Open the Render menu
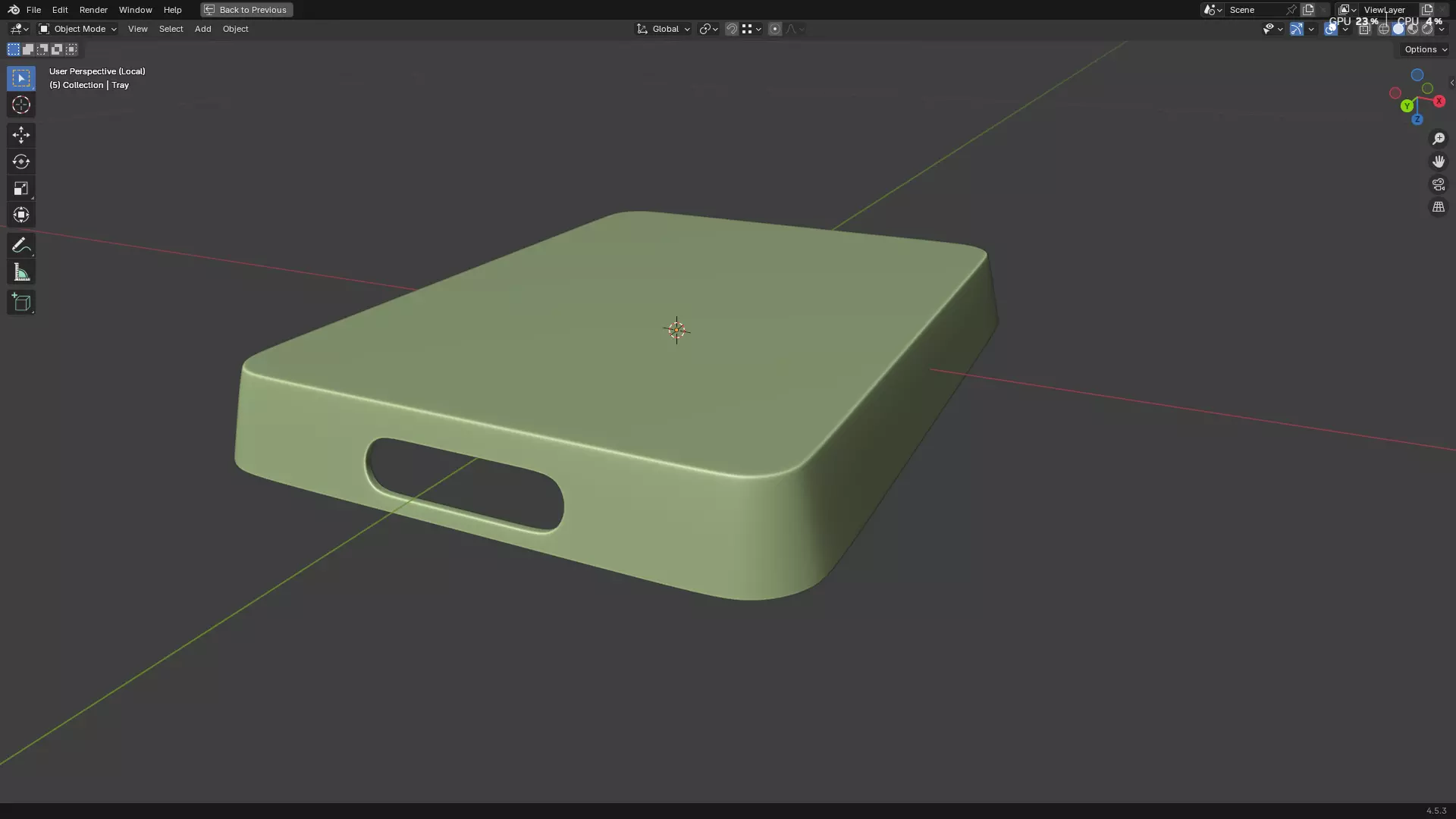 93,10
